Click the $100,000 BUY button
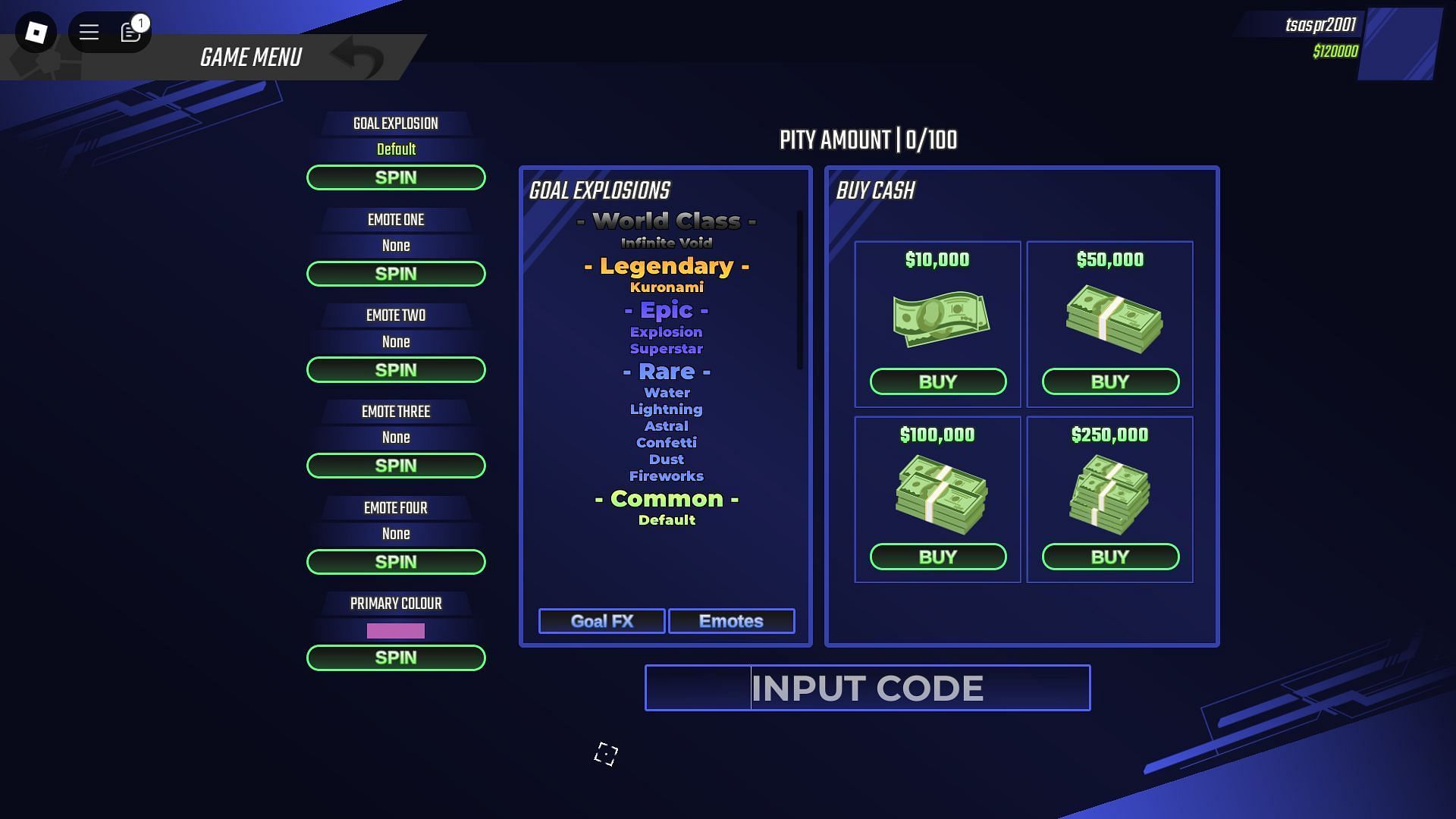 (937, 556)
